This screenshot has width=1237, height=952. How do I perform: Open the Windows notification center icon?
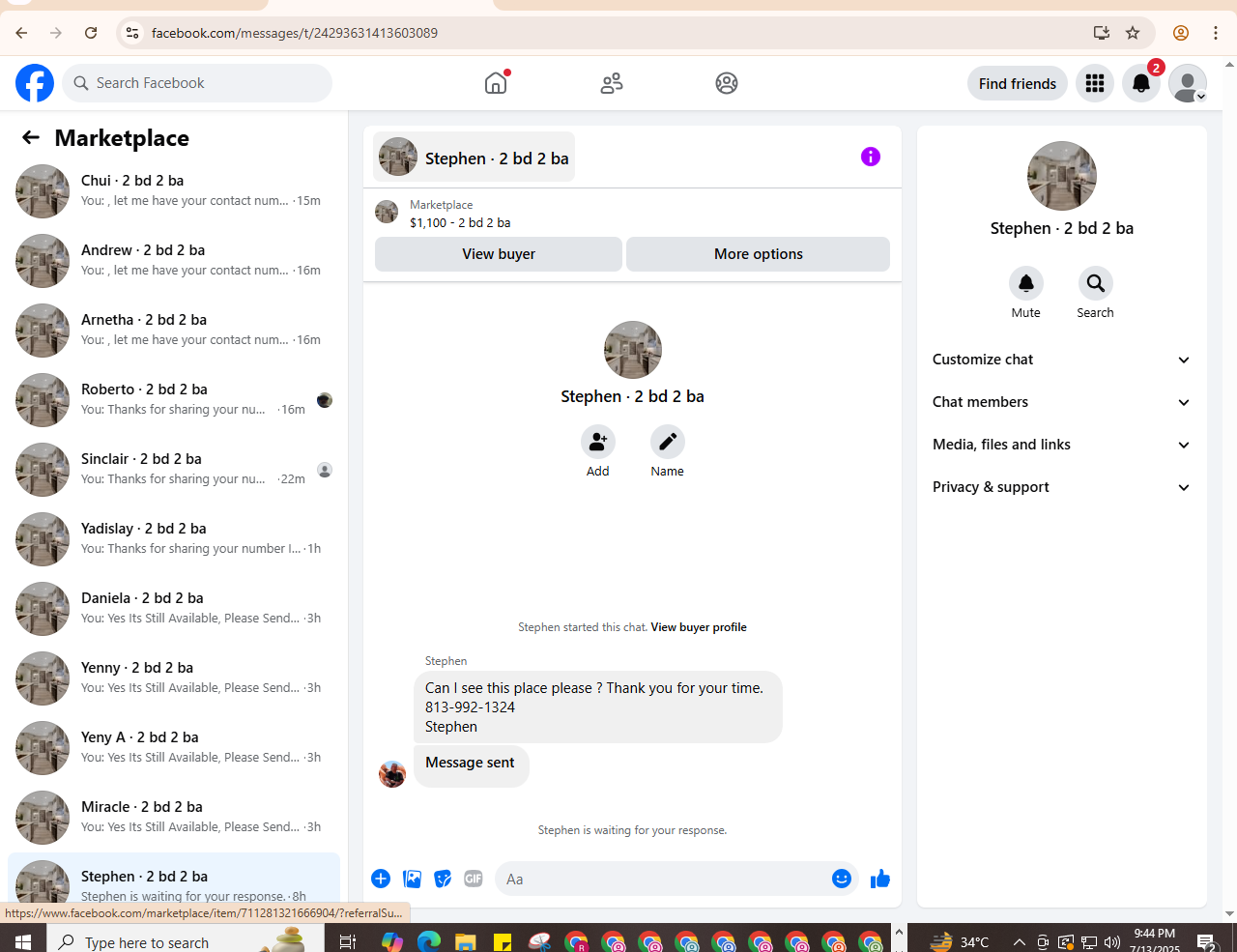click(1206, 941)
